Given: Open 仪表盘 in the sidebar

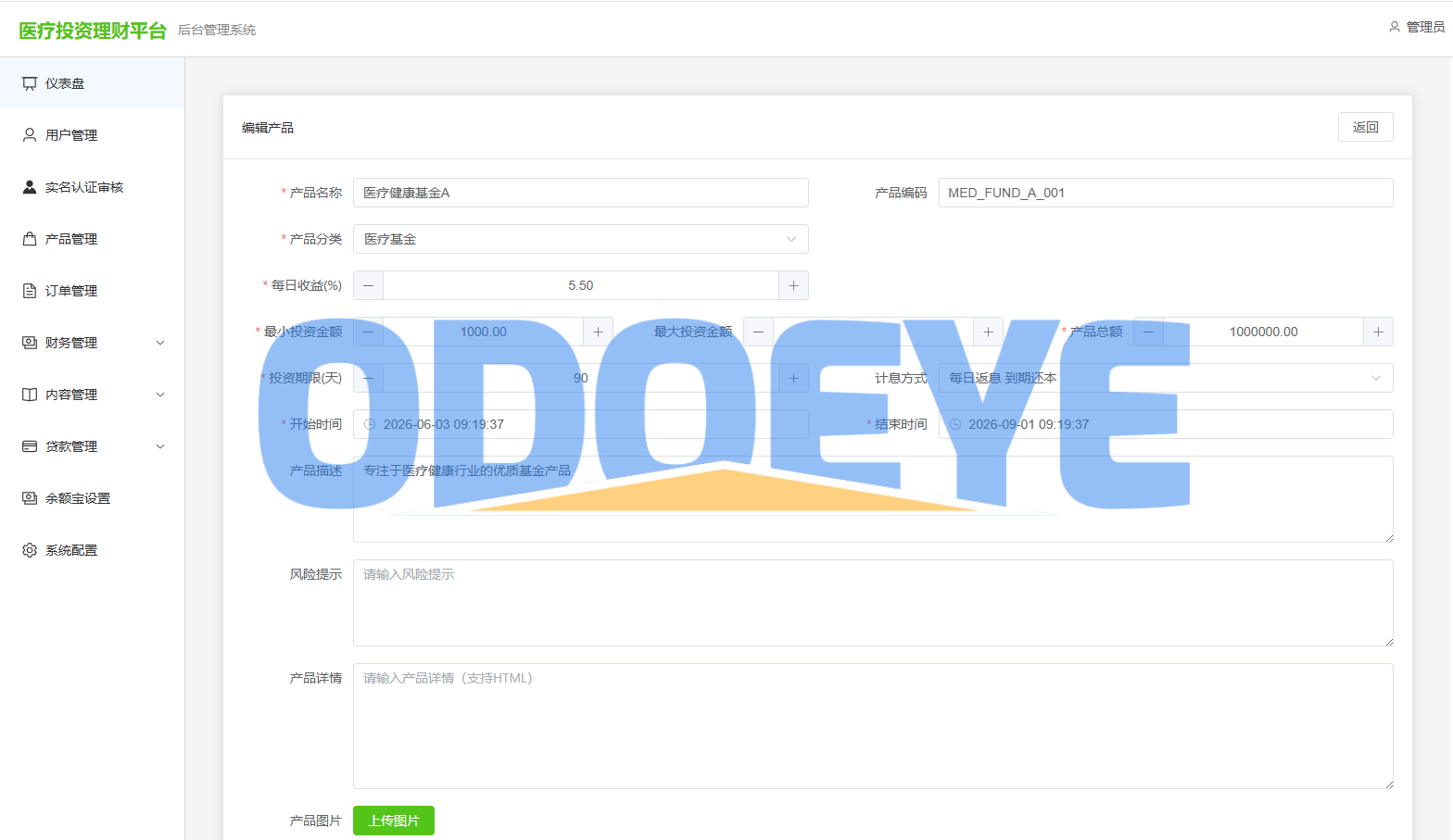Looking at the screenshot, I should (92, 83).
